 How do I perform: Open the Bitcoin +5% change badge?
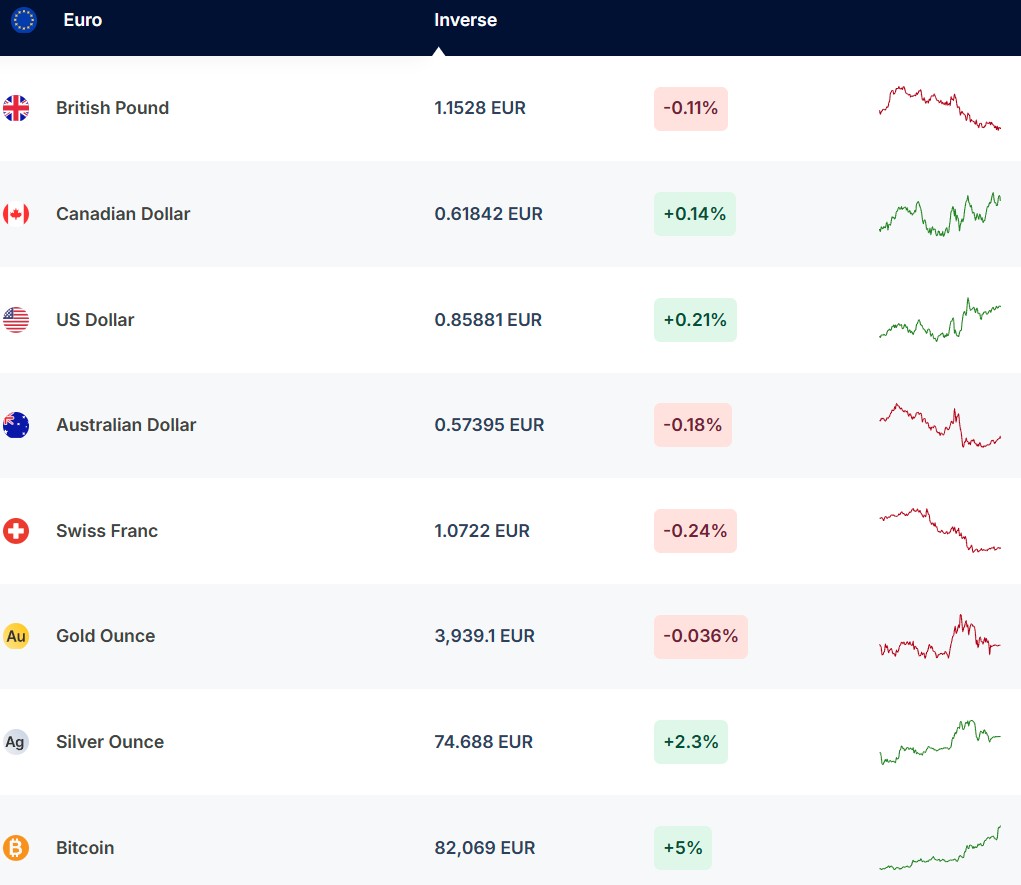coord(683,848)
